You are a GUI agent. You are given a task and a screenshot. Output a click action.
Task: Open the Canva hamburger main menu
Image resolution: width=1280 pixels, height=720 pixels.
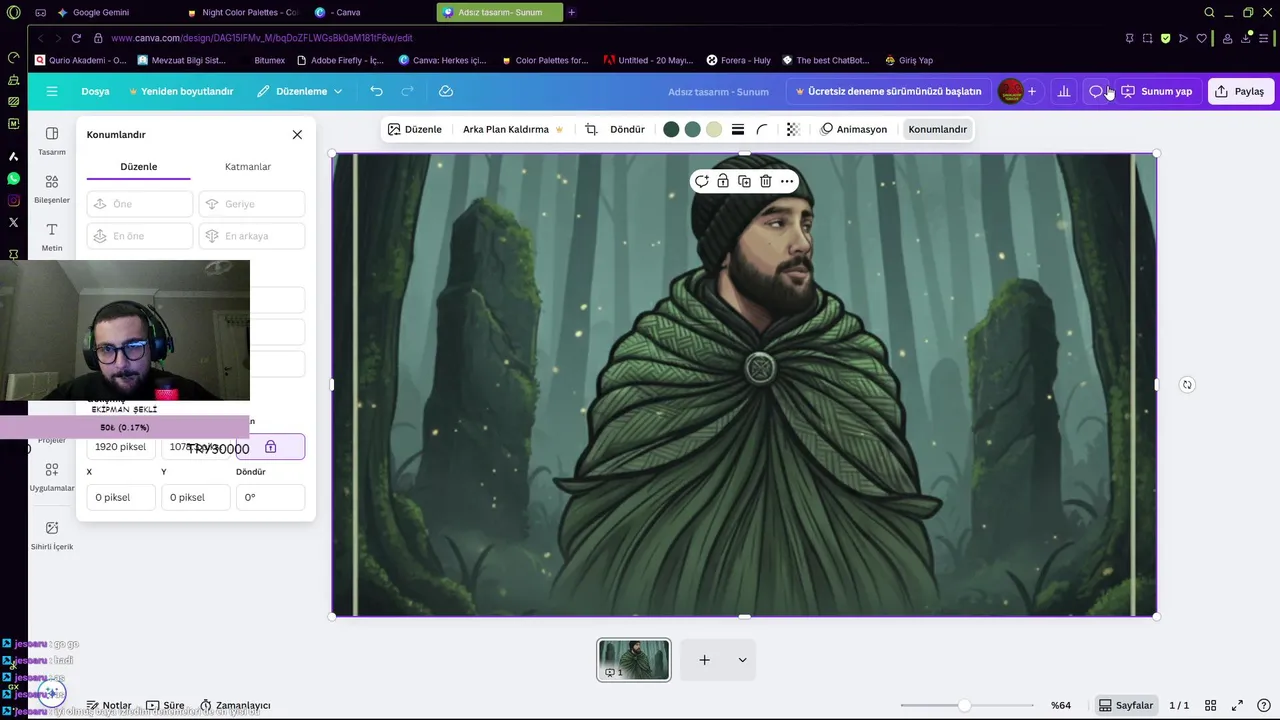coord(52,91)
